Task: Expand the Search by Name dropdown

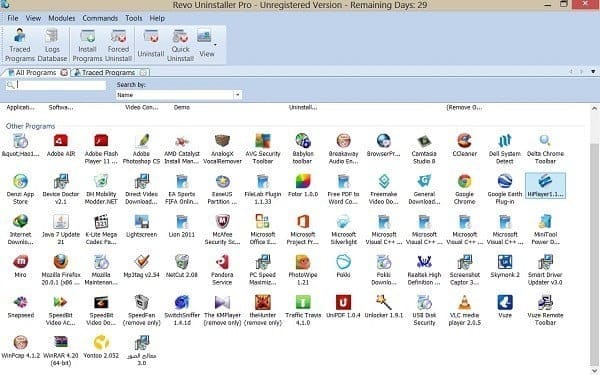Action: 238,95
